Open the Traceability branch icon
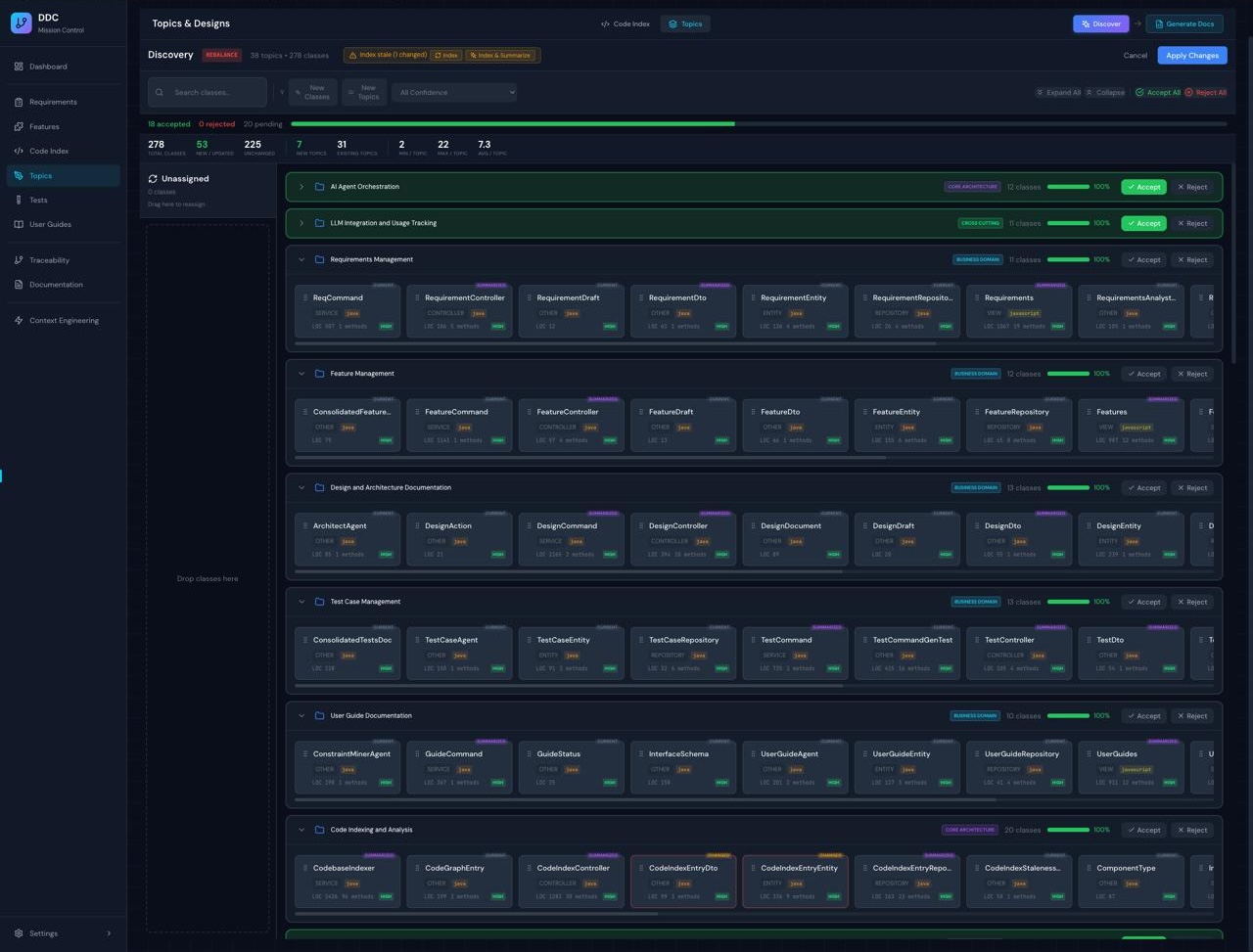This screenshot has width=1253, height=952. [x=19, y=260]
